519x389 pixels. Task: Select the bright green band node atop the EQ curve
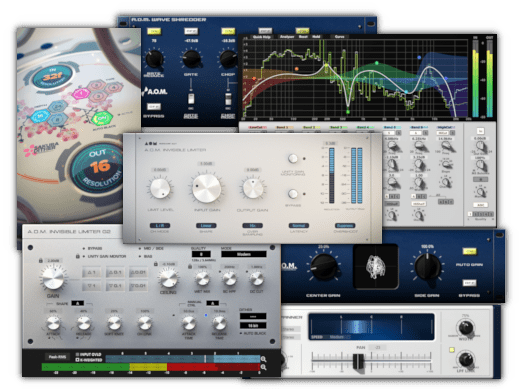coord(377,63)
